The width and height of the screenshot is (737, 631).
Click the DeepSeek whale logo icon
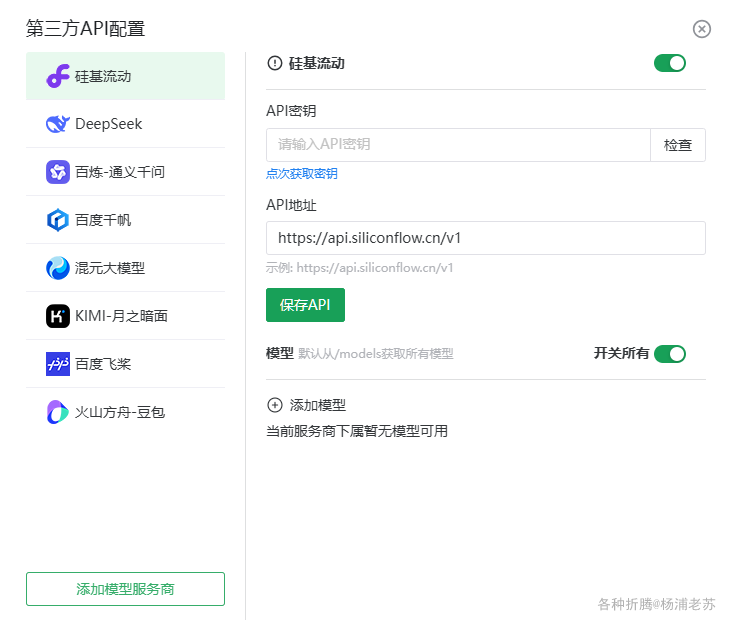coord(58,124)
